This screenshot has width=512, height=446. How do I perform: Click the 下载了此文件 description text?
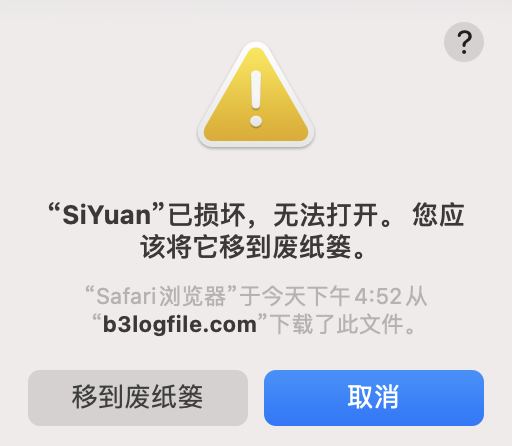coord(337,324)
